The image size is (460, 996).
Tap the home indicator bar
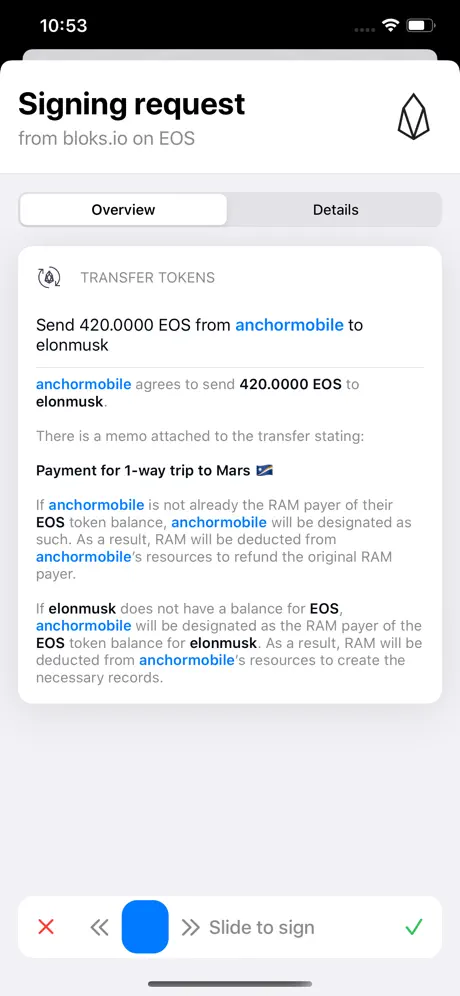tap(230, 984)
